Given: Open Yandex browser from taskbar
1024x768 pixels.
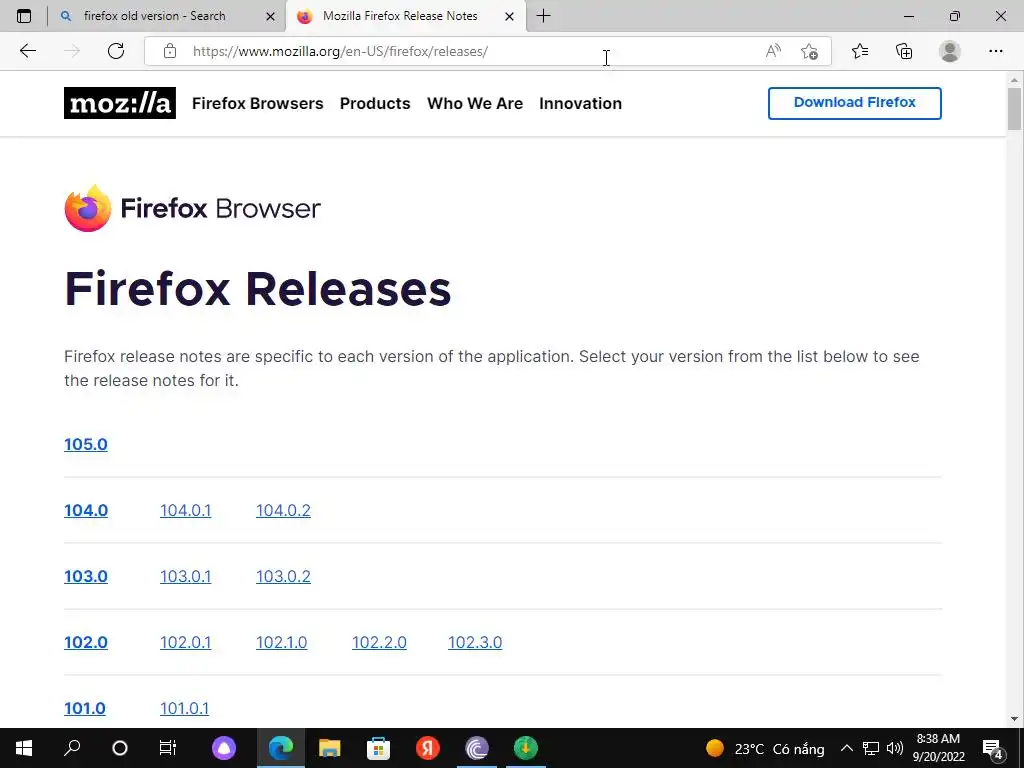Looking at the screenshot, I should click(428, 748).
